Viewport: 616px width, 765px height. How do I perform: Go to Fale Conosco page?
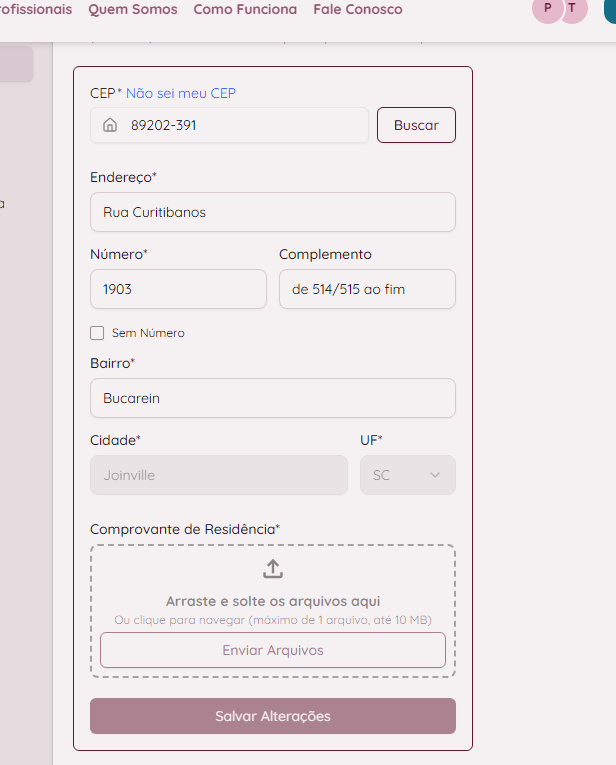click(358, 9)
